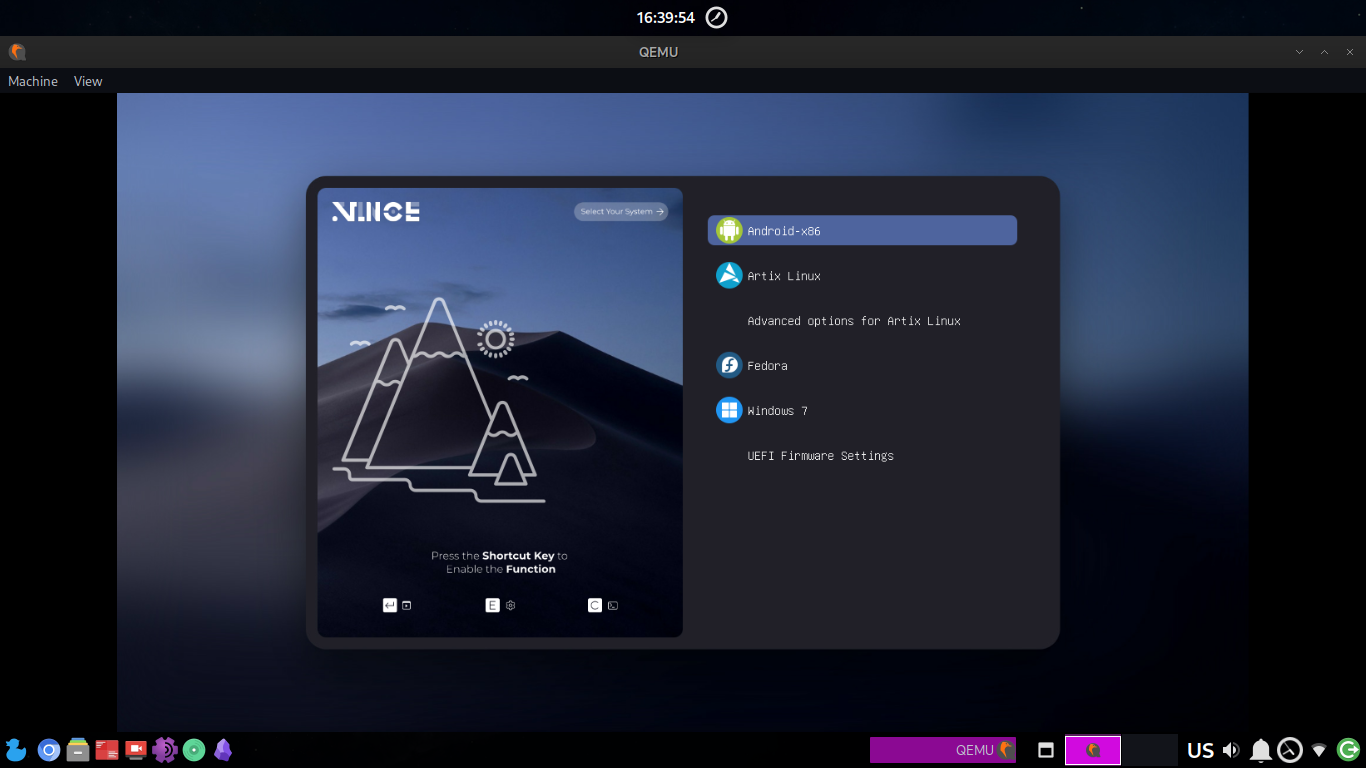Select the Android-x86 boot entry
The width and height of the screenshot is (1366, 768).
click(862, 230)
